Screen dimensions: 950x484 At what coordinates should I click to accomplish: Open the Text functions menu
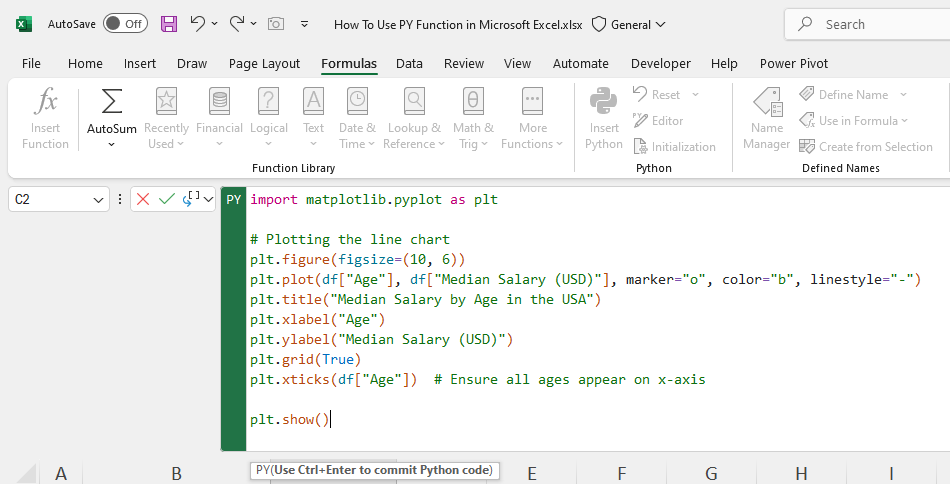(x=313, y=119)
